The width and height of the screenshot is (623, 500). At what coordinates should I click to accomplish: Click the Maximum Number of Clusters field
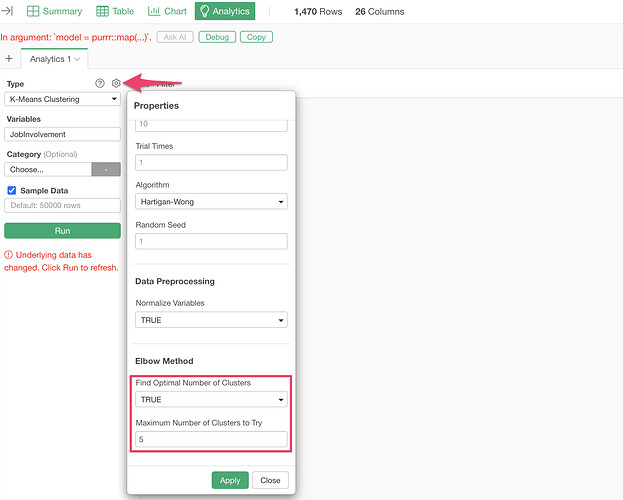tap(211, 438)
